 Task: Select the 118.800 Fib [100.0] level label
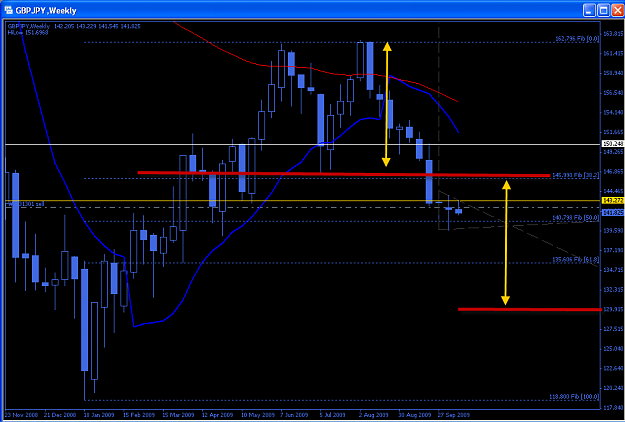[x=576, y=396]
